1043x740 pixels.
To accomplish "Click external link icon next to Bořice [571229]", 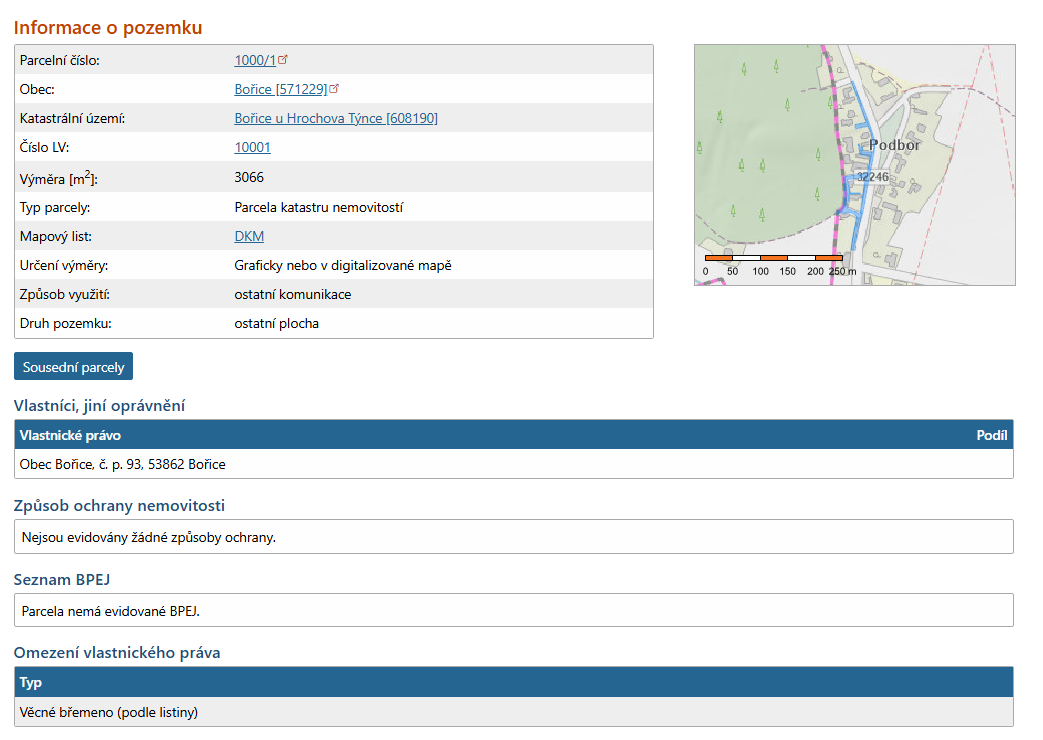I will (x=334, y=88).
